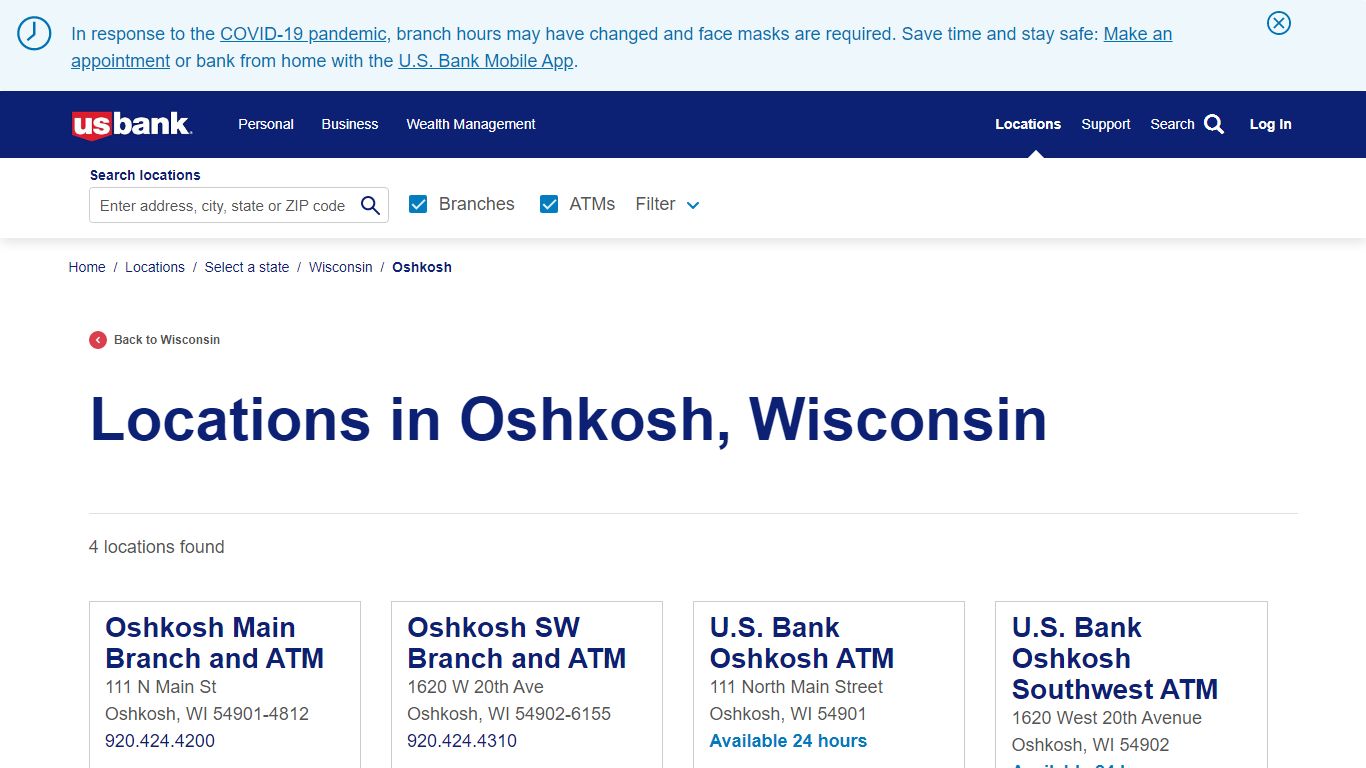The image size is (1366, 768).
Task: Click the Oshkosh breadcrumb text
Action: coord(422,267)
